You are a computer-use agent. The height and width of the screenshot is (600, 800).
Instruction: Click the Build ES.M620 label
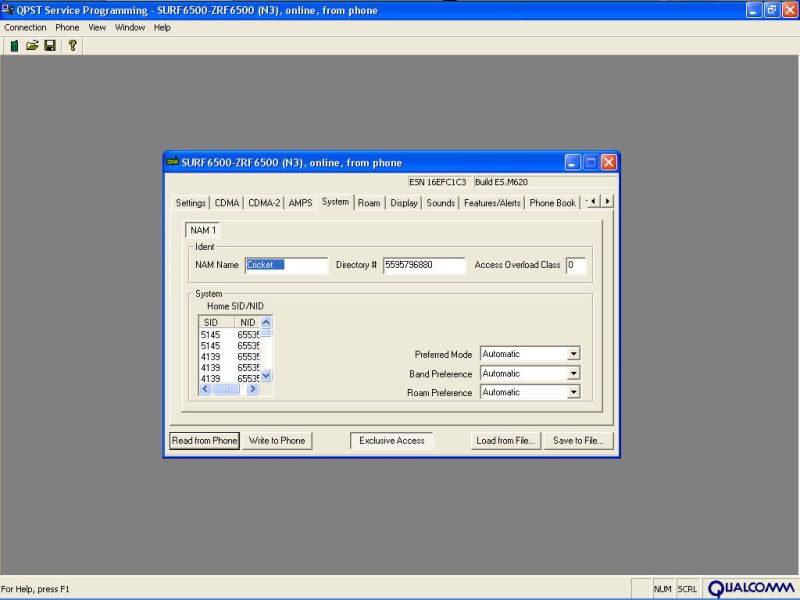pos(501,182)
